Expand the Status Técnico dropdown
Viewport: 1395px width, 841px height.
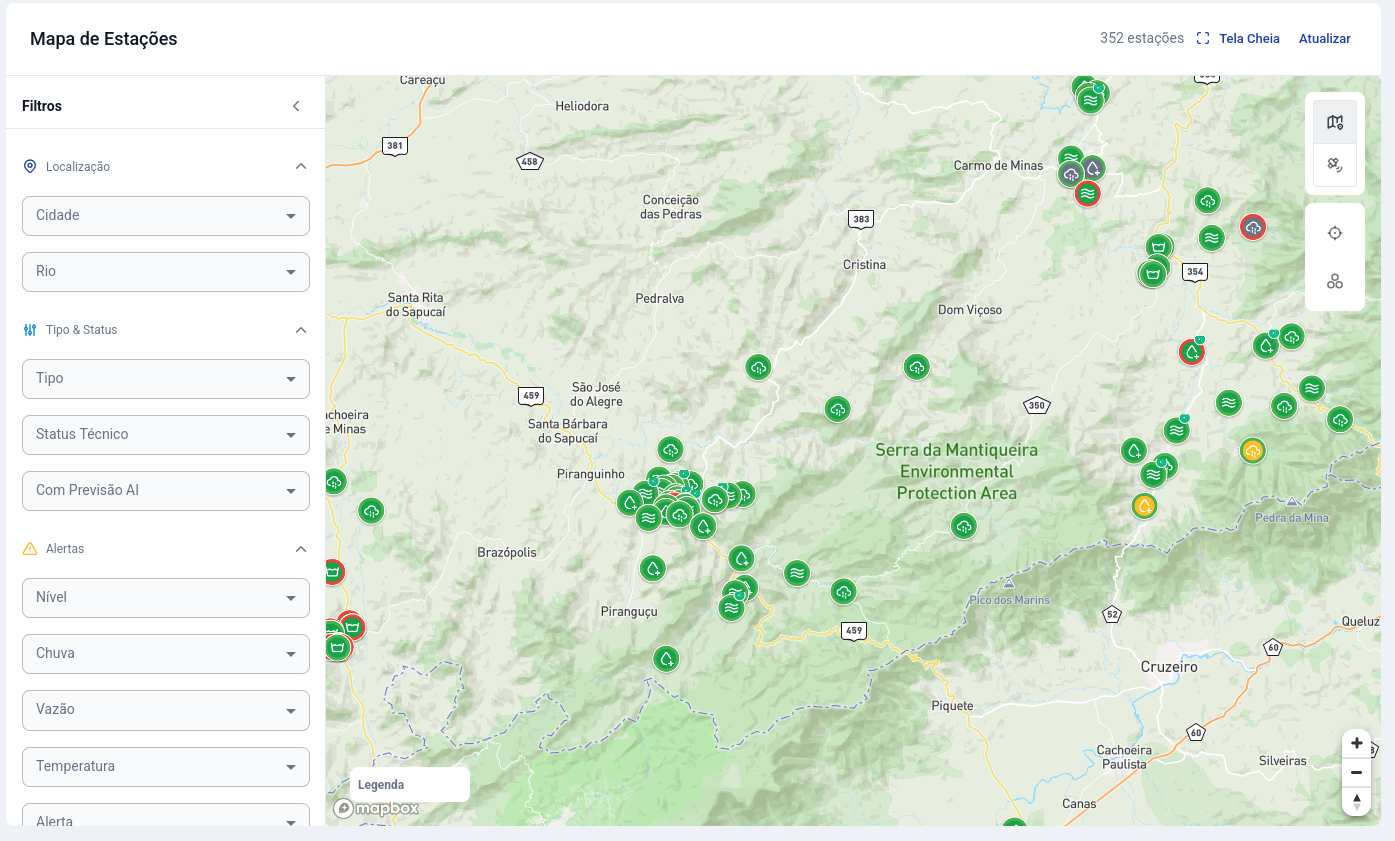tap(165, 434)
